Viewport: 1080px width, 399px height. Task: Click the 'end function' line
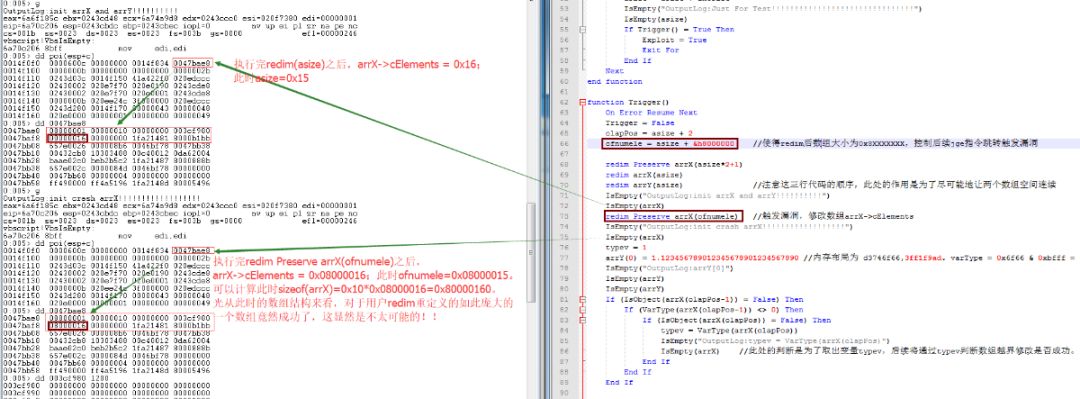click(x=614, y=81)
